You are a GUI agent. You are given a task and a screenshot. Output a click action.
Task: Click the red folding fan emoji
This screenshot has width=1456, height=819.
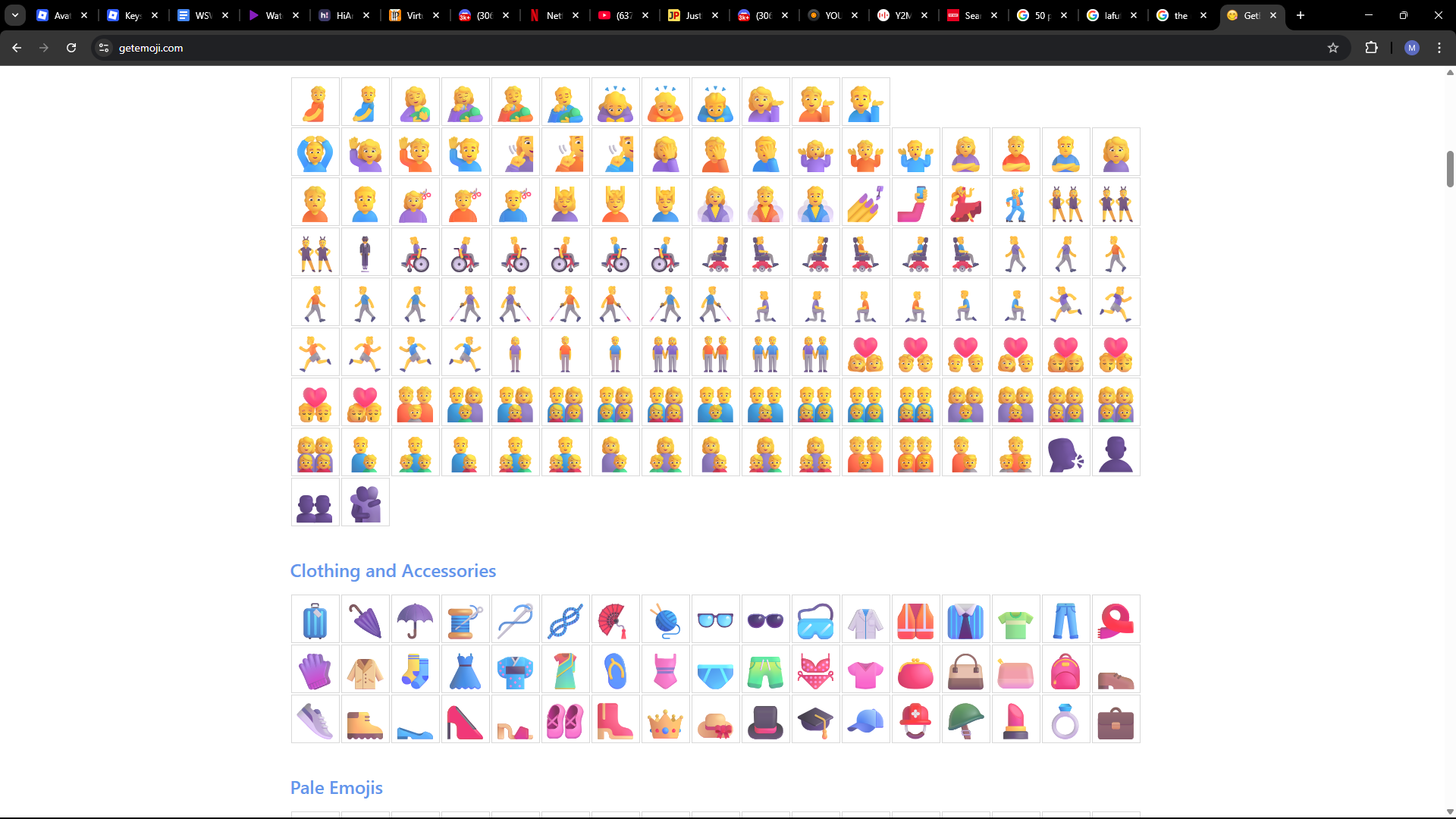pos(616,620)
